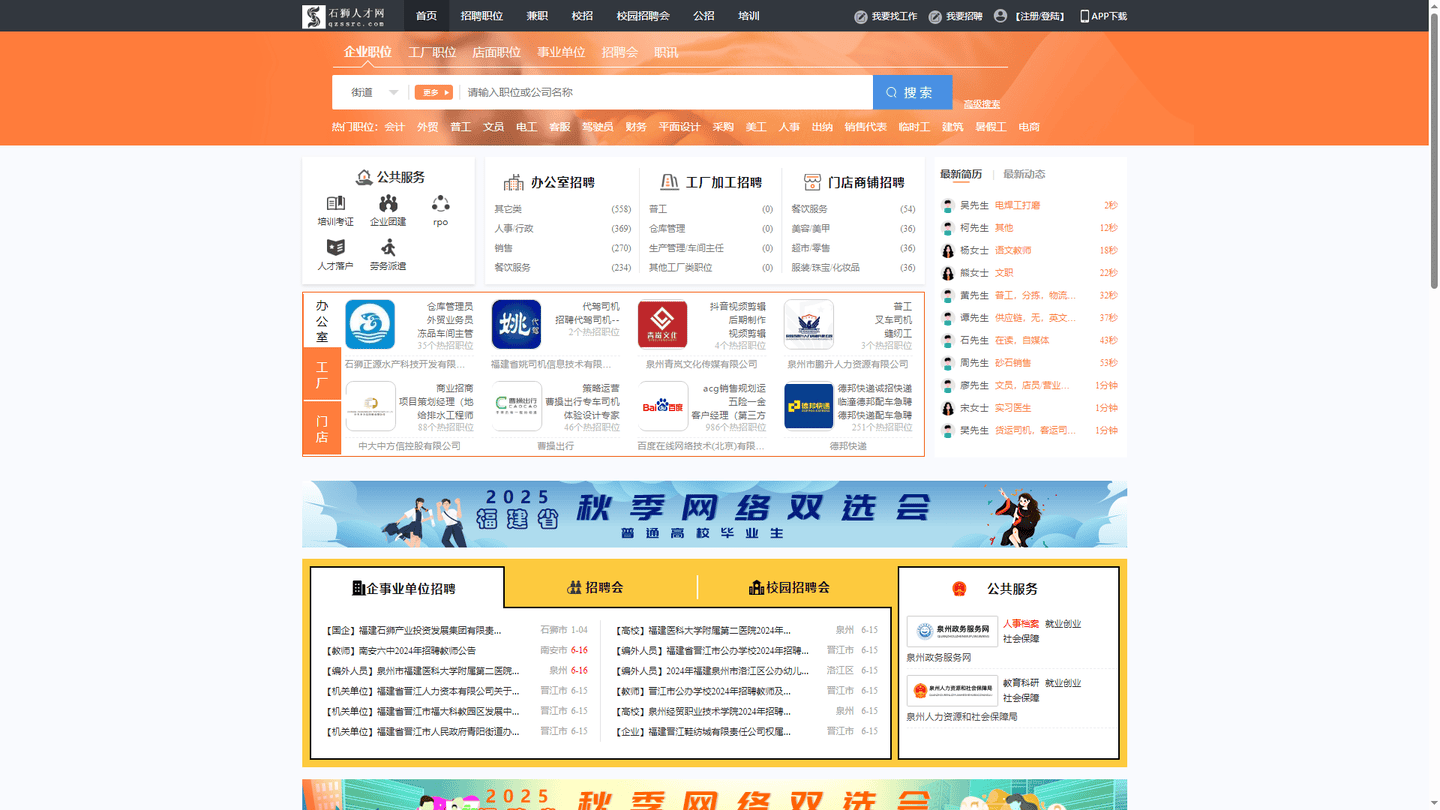
Task: Click hot job keyword 电商
Action: pyautogui.click(x=1029, y=127)
